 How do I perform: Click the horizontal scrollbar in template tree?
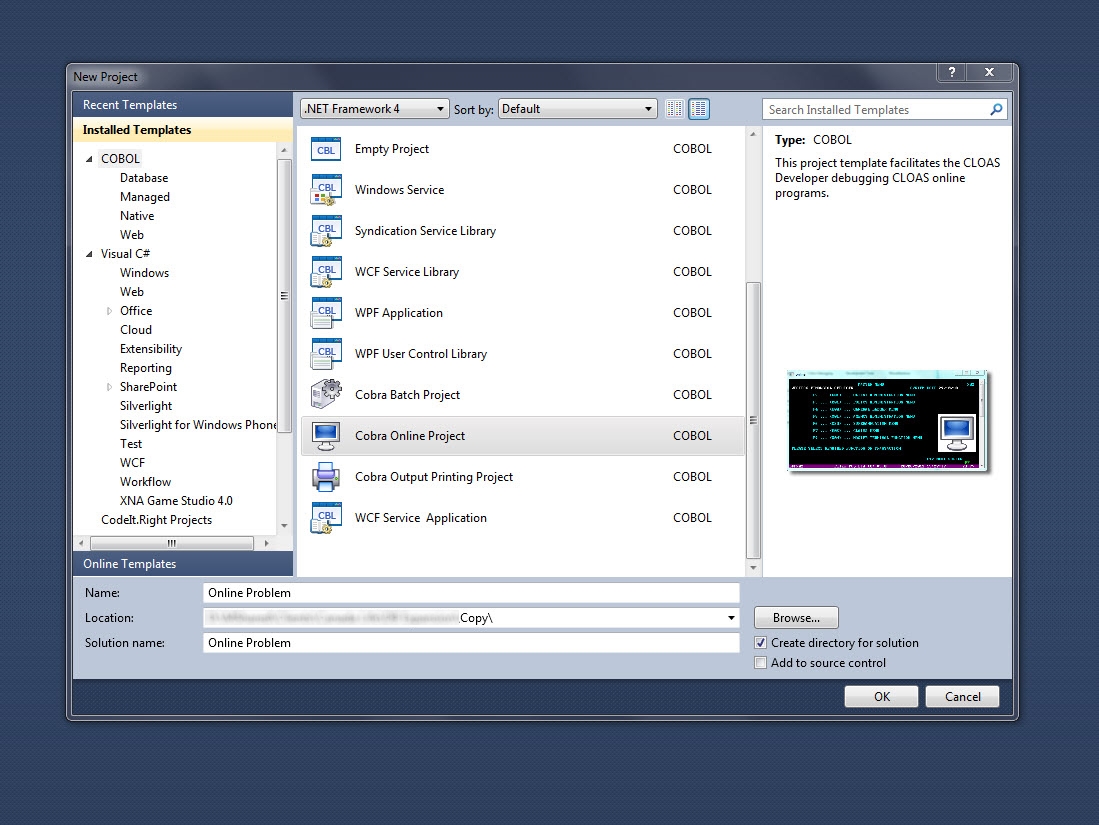172,543
